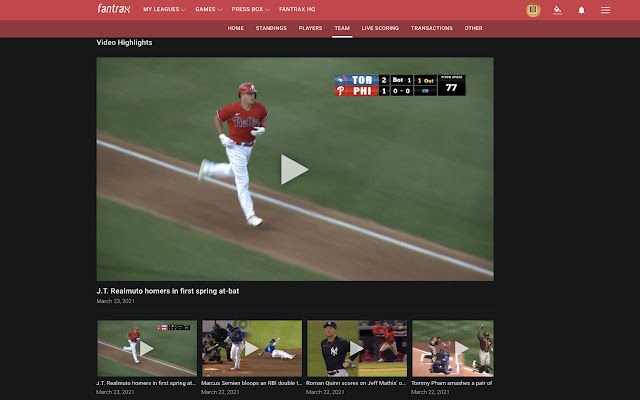640x400 pixels.
Task: Click 'J.T. Realmuto homers in first spring at-bat' title
Action: [x=168, y=291]
